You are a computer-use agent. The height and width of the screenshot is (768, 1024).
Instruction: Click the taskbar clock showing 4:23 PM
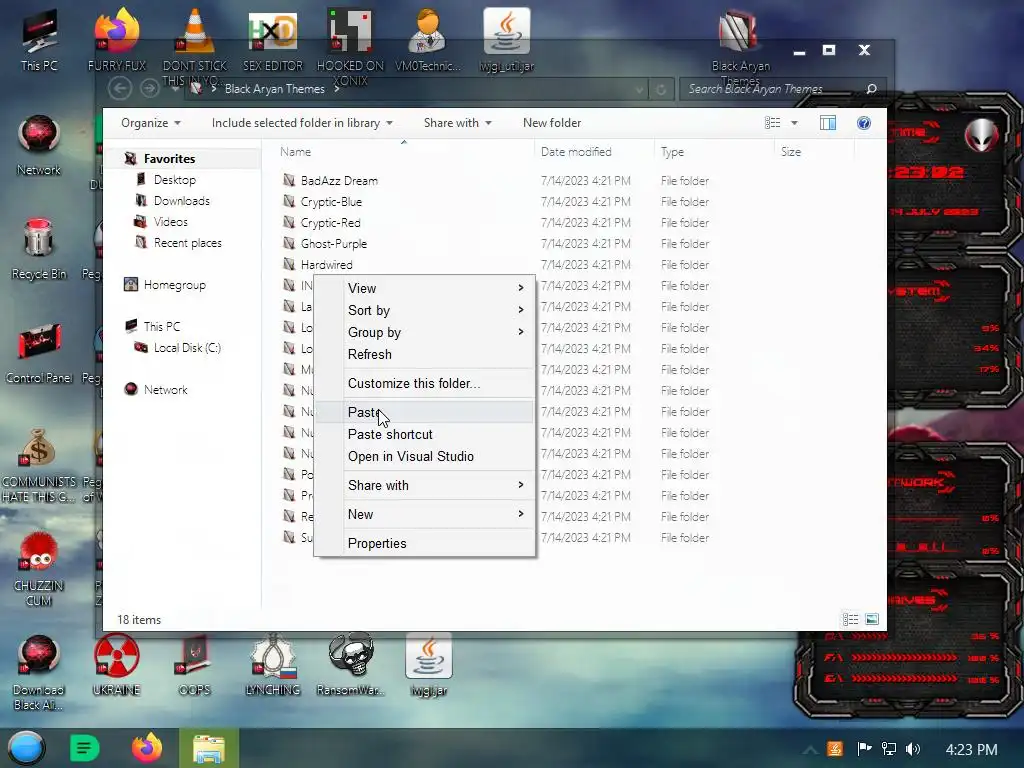coord(971,749)
